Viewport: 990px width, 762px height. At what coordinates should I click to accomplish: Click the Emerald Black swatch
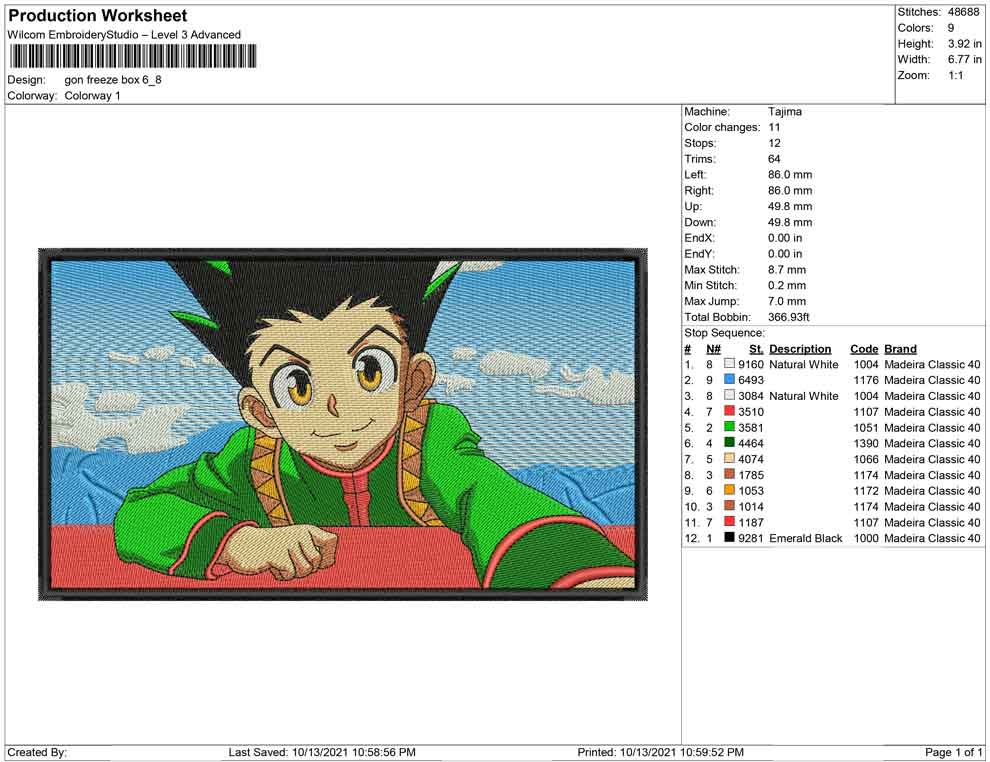point(729,537)
